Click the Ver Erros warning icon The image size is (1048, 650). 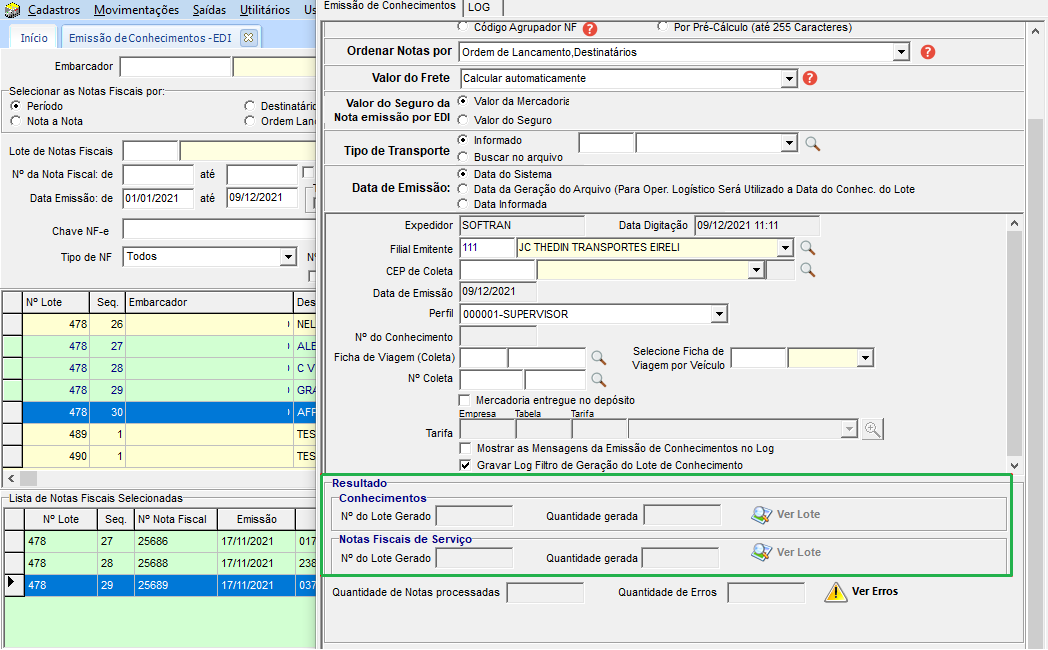835,592
